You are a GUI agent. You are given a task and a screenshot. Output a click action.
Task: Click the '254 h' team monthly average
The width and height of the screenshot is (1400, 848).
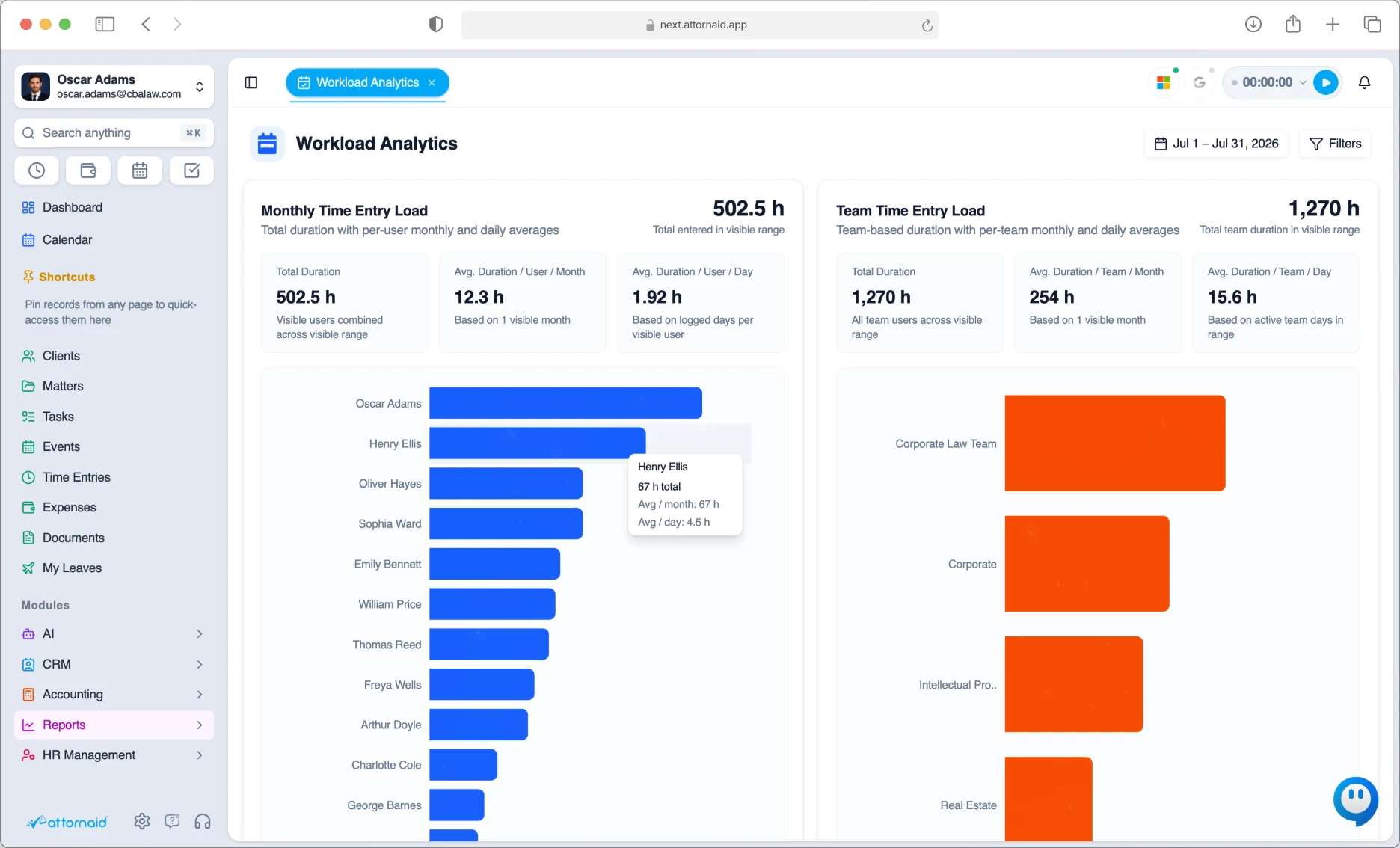click(x=1051, y=297)
